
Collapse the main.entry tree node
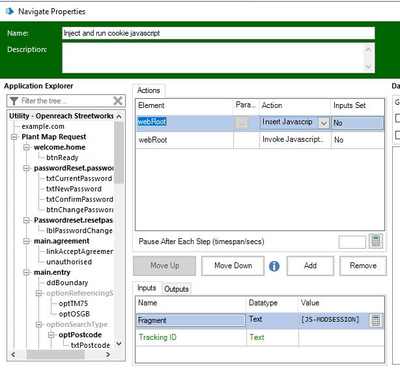click(26, 273)
